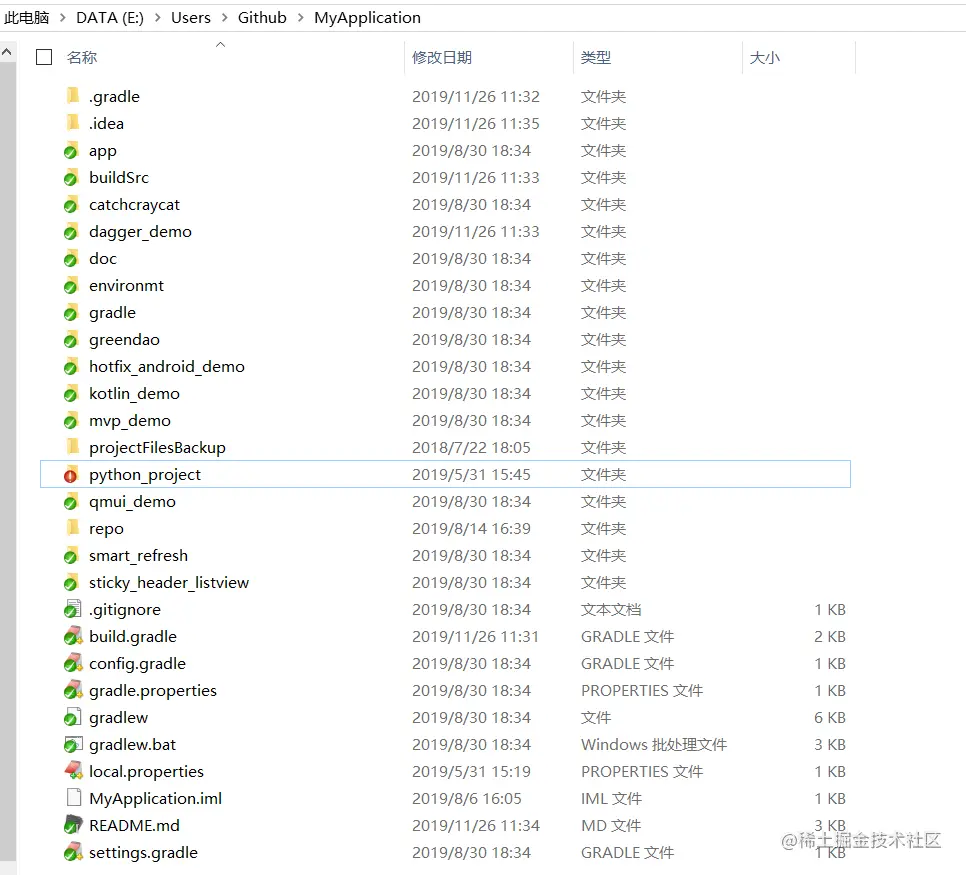The image size is (966, 875).
Task: Click the catchcraycat folder icon
Action: click(72, 205)
